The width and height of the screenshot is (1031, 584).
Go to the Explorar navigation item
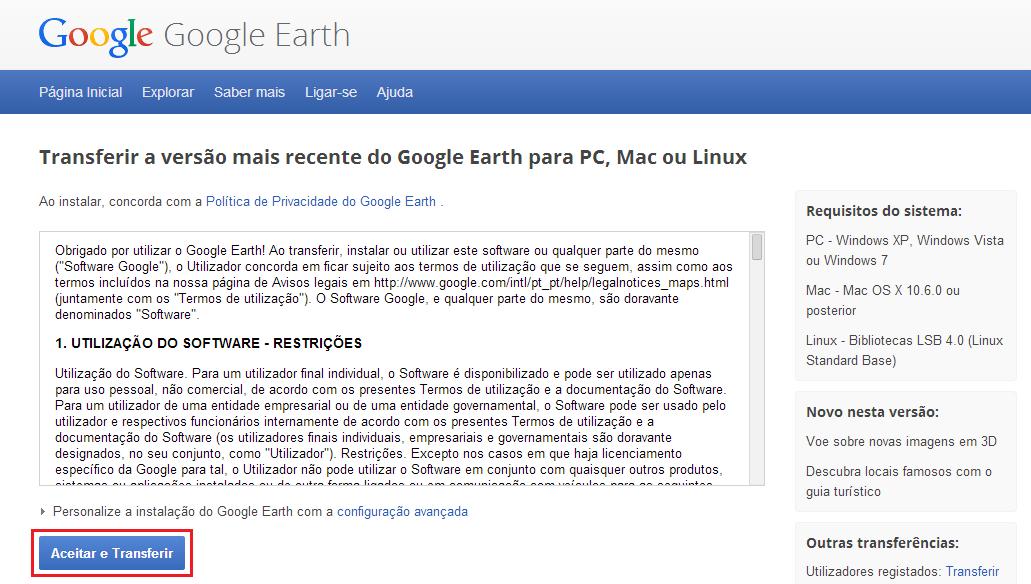click(168, 92)
